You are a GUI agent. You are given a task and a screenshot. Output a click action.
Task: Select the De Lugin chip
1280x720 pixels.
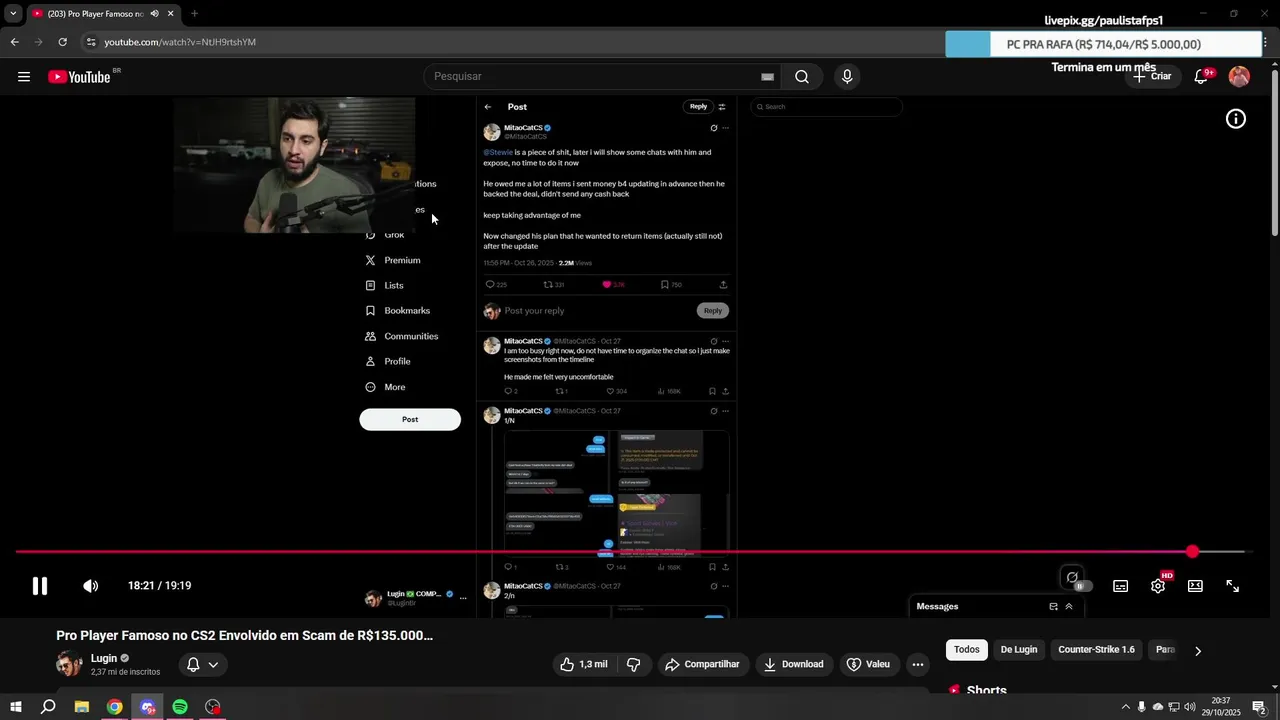tap(1019, 650)
